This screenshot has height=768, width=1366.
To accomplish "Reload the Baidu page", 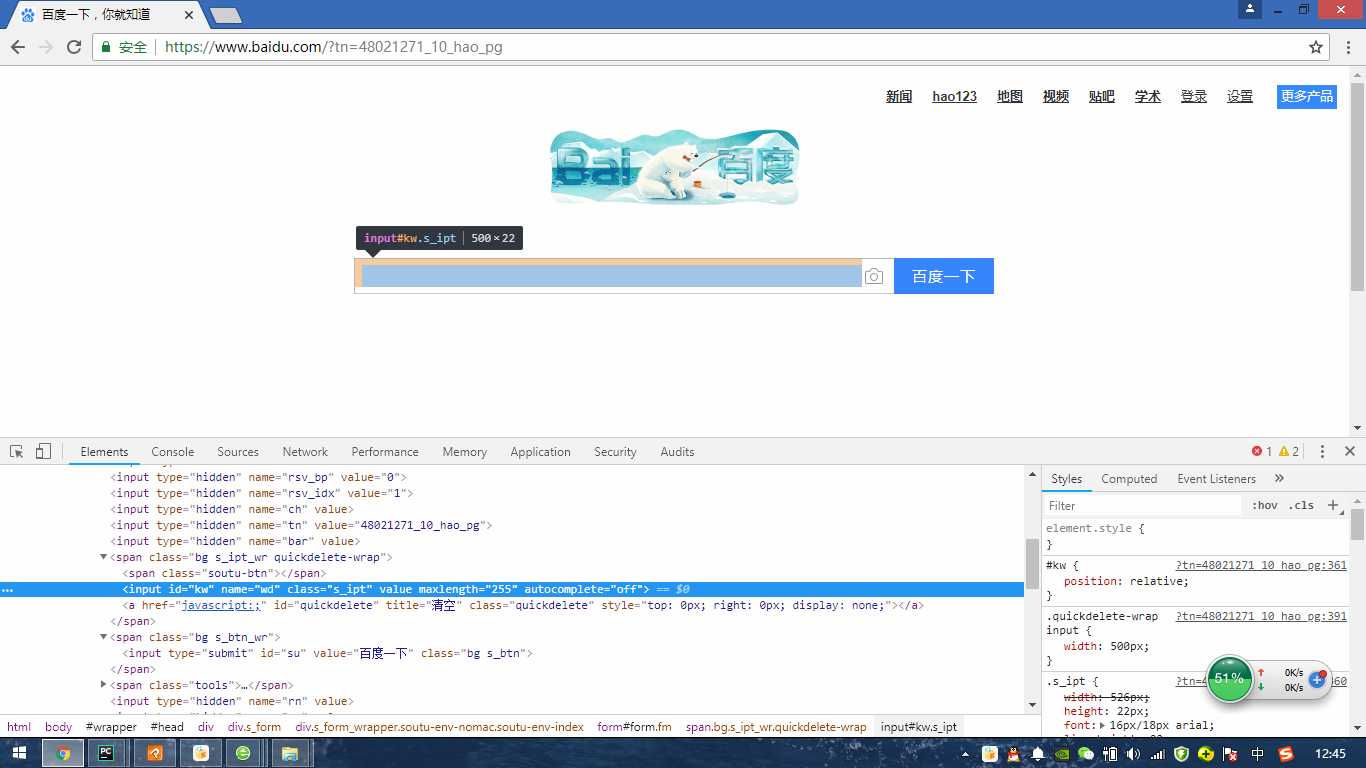I will pos(74,47).
